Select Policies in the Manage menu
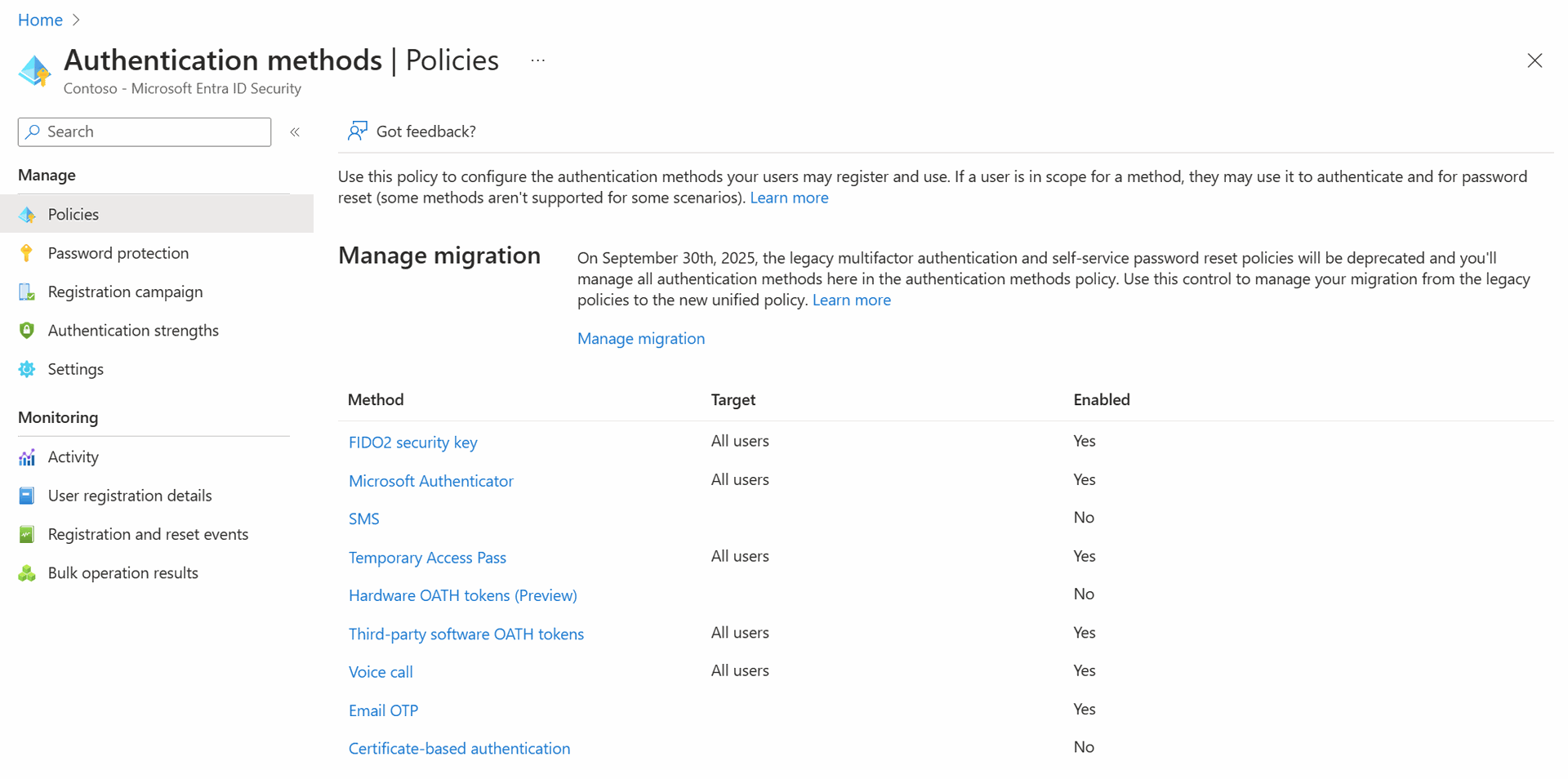The width and height of the screenshot is (1568, 779). coord(73,214)
